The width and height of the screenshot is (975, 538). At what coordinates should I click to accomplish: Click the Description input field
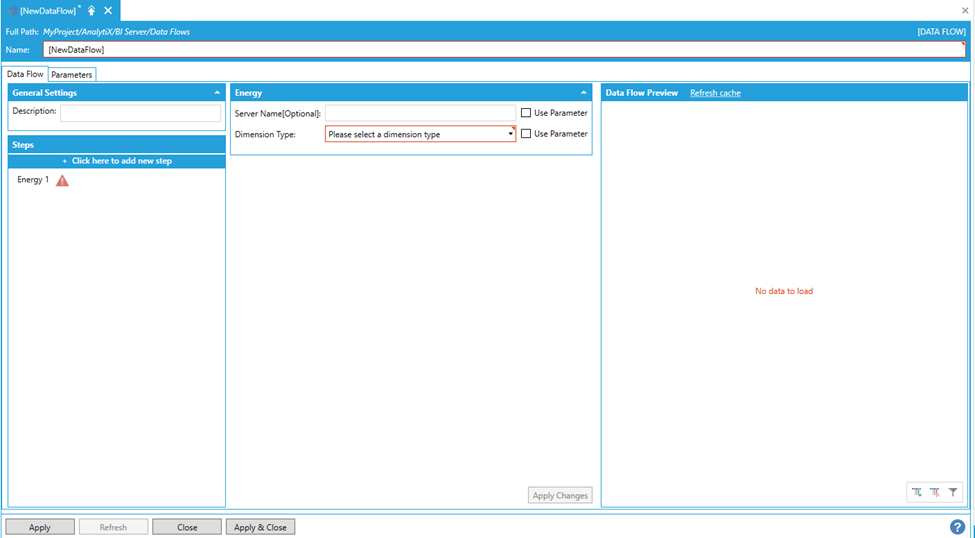pos(140,113)
